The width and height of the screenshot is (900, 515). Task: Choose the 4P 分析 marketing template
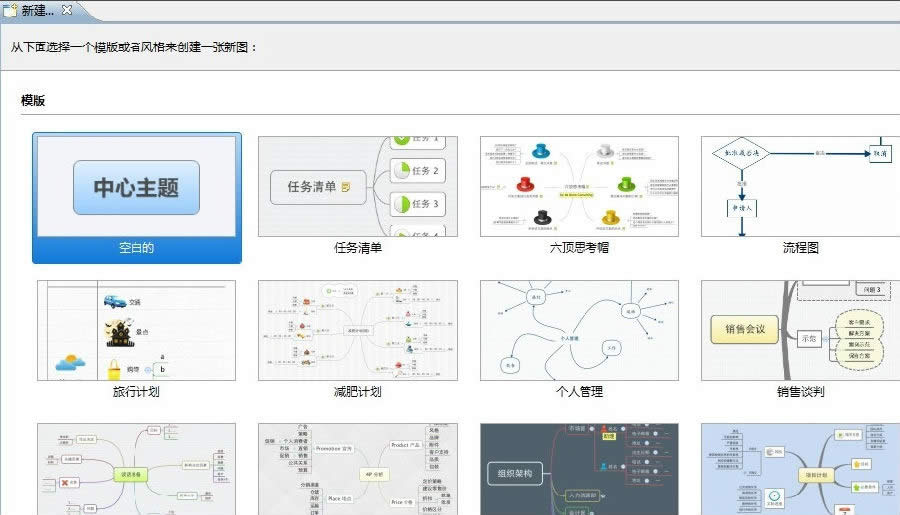pos(358,469)
